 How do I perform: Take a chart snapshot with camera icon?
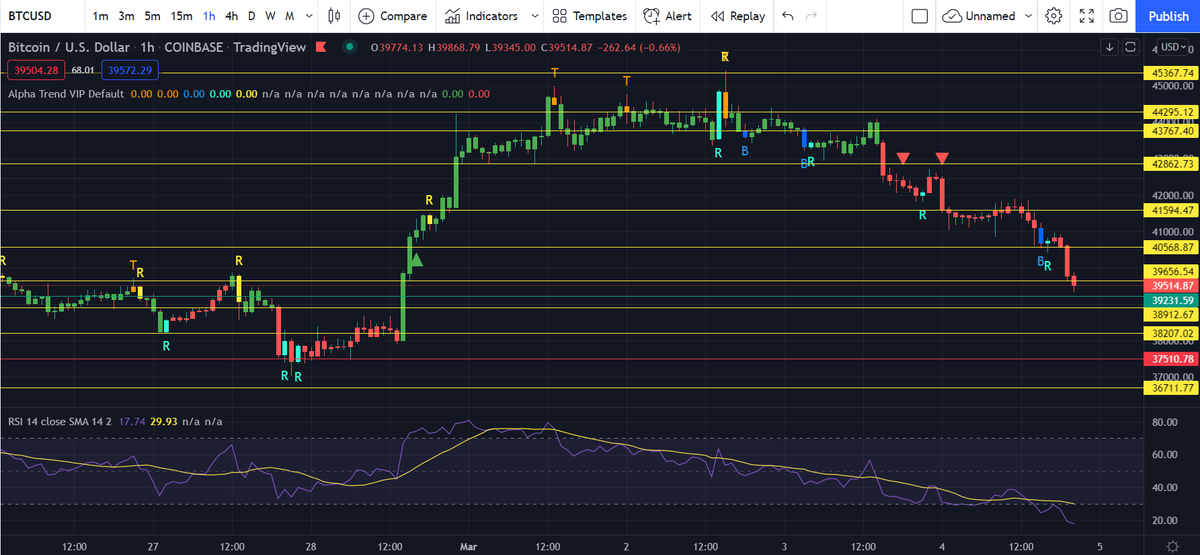[x=1119, y=16]
